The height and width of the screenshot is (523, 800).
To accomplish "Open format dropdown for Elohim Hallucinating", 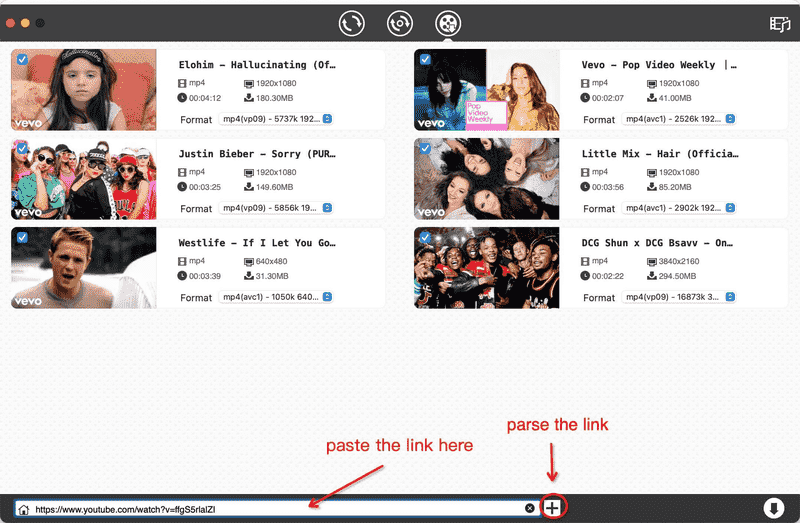I will point(276,119).
